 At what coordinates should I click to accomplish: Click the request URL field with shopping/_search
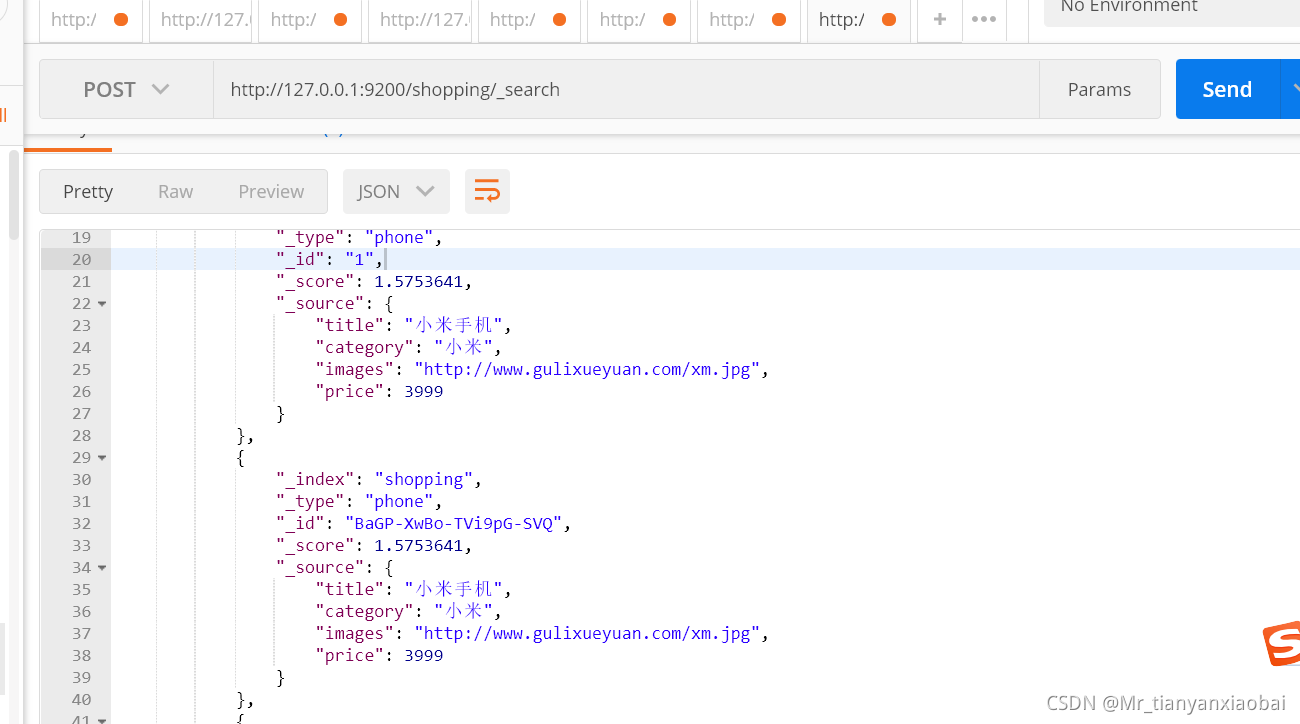(x=626, y=89)
